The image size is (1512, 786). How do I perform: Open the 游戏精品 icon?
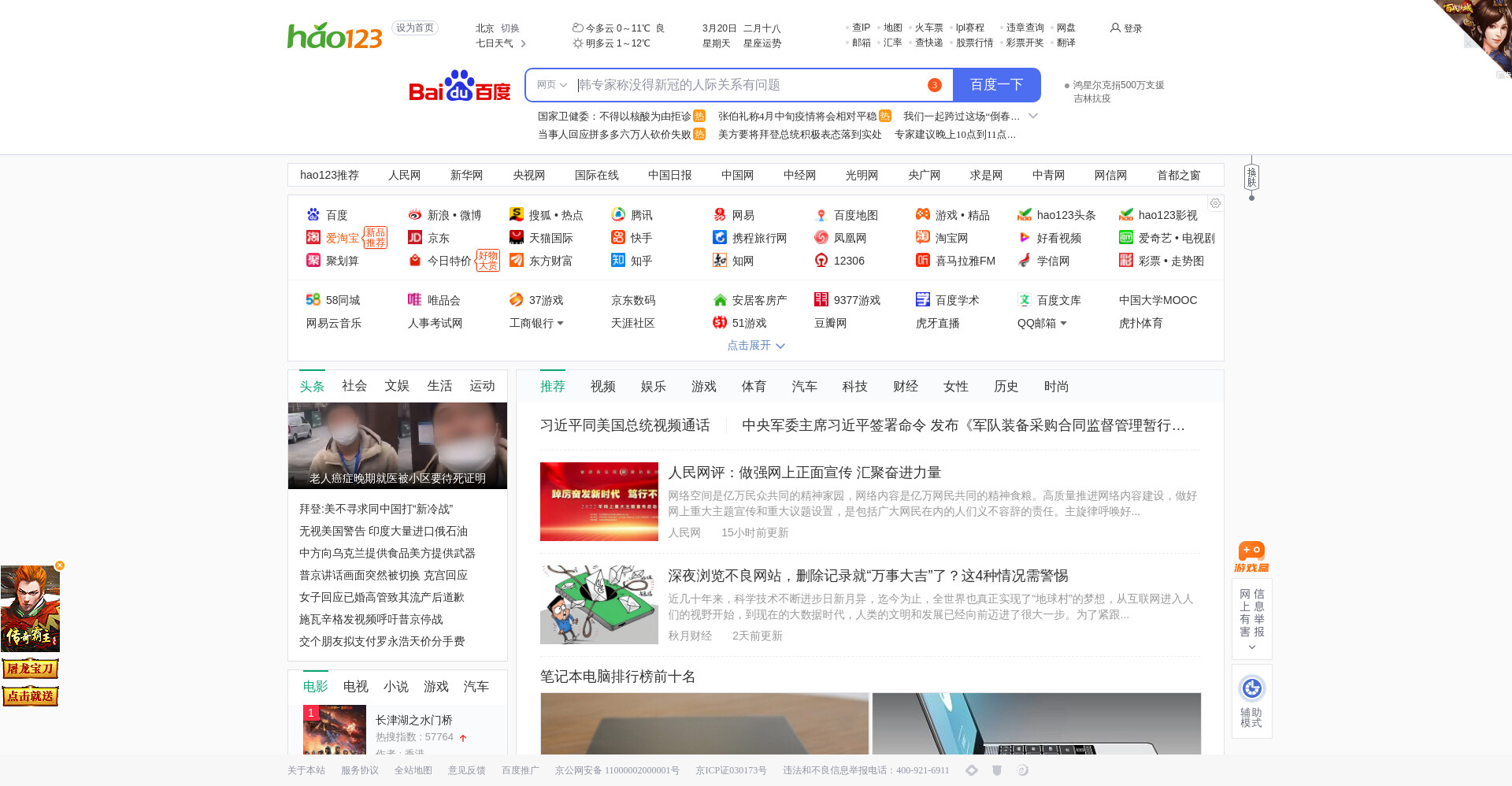coord(923,215)
